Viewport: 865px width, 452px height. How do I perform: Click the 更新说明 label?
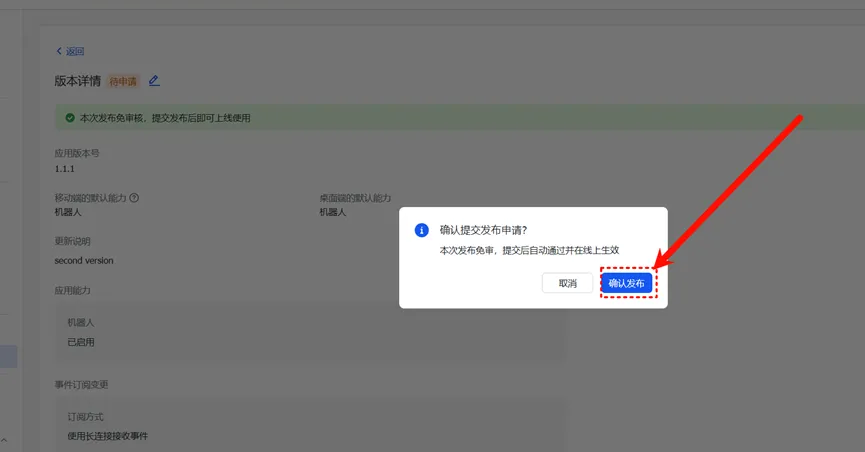point(72,241)
